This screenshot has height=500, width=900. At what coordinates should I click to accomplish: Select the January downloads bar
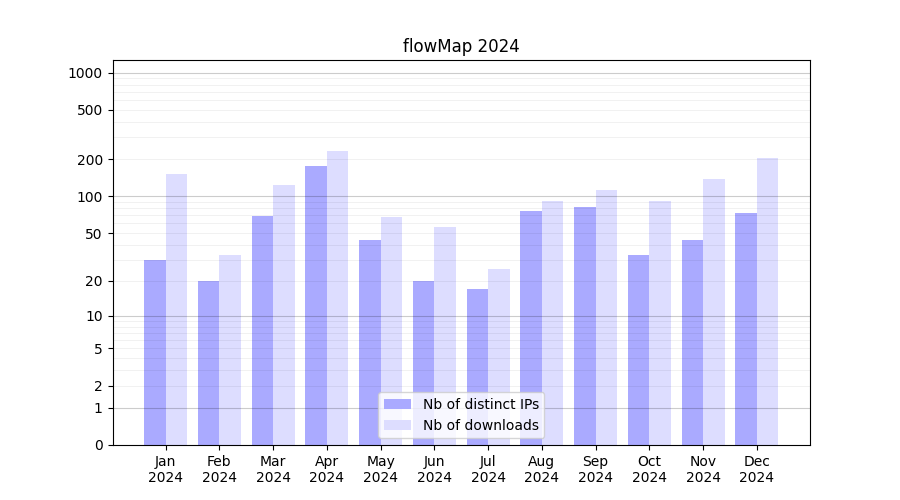pos(176,309)
